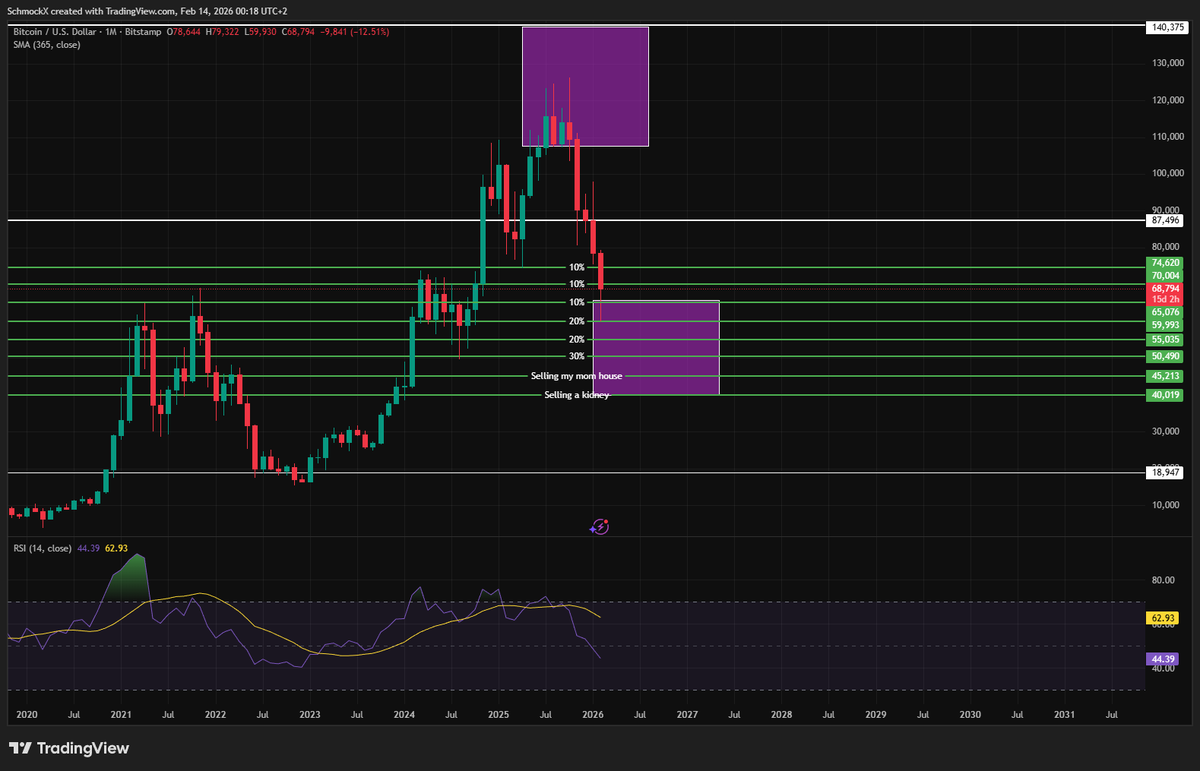1200x771 pixels.
Task: Click the 2026 label on the time axis
Action: [592, 714]
